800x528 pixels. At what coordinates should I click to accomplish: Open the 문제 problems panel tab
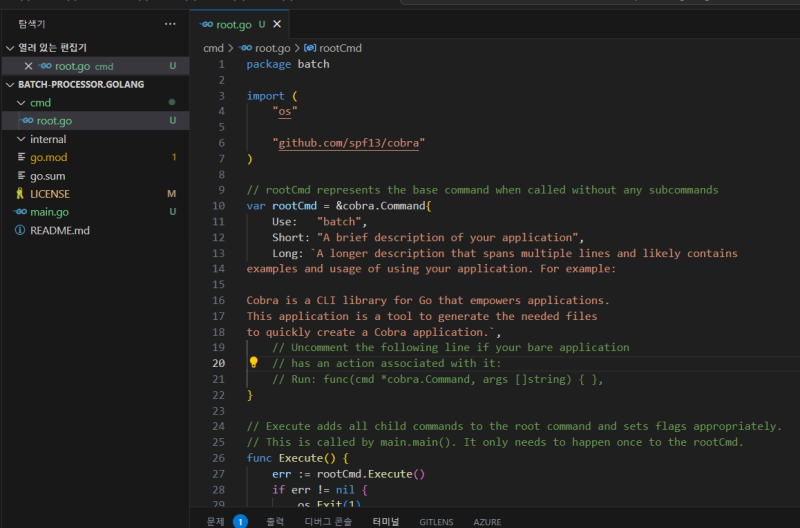[216, 521]
